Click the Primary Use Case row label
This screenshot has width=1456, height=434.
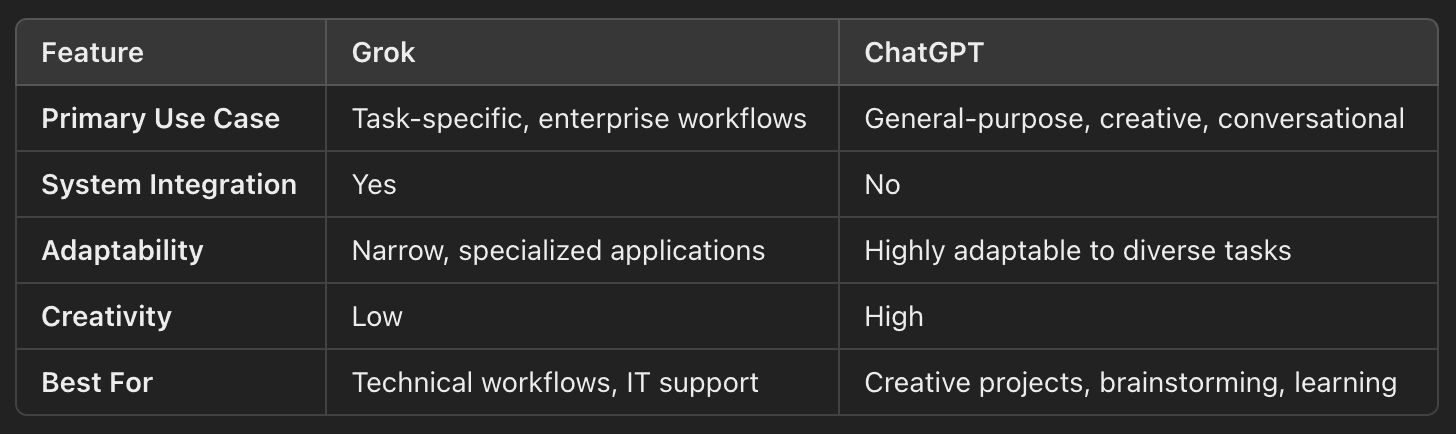(160, 118)
